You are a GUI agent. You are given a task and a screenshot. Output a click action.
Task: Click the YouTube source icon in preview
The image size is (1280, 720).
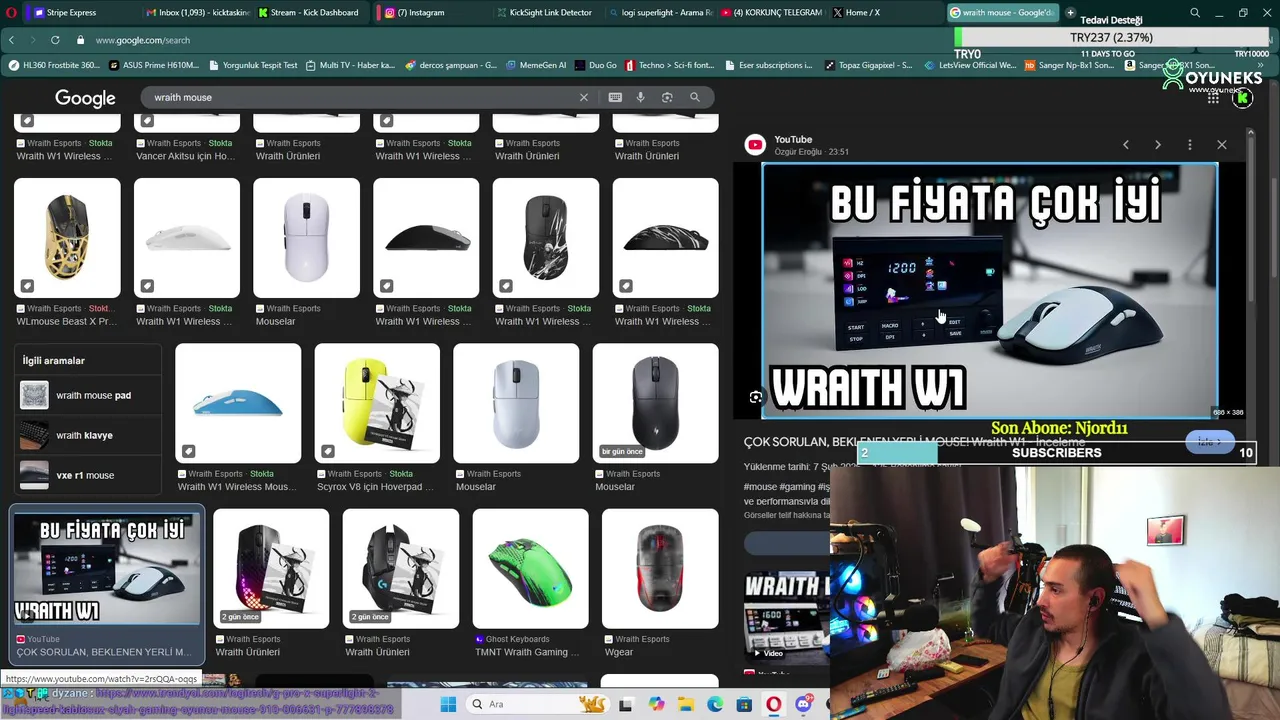click(x=755, y=145)
